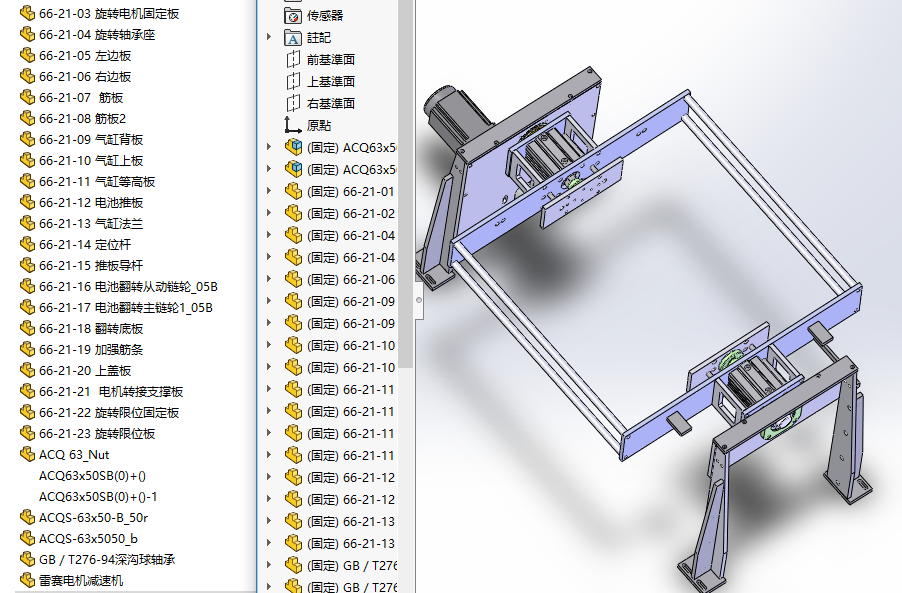Screen dimensions: 902x593
Task: Click the second (固定) ACQ63x5 assembly icon
Action: (x=293, y=169)
